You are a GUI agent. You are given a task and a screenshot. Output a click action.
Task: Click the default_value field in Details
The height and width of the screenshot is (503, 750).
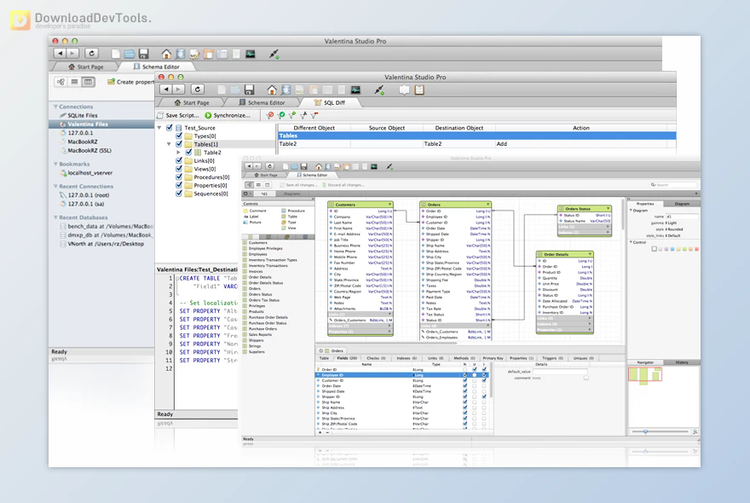tap(560, 372)
